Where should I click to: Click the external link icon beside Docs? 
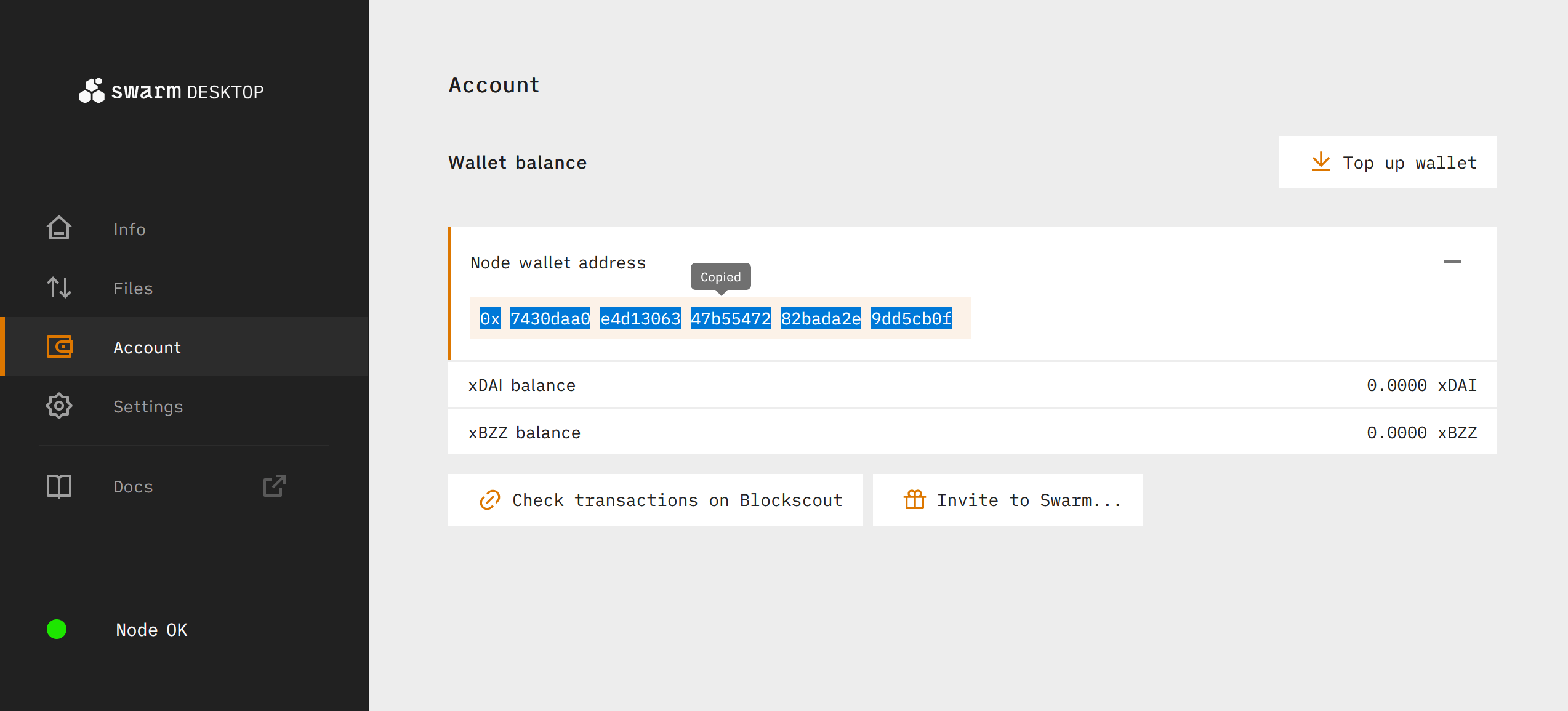[275, 486]
